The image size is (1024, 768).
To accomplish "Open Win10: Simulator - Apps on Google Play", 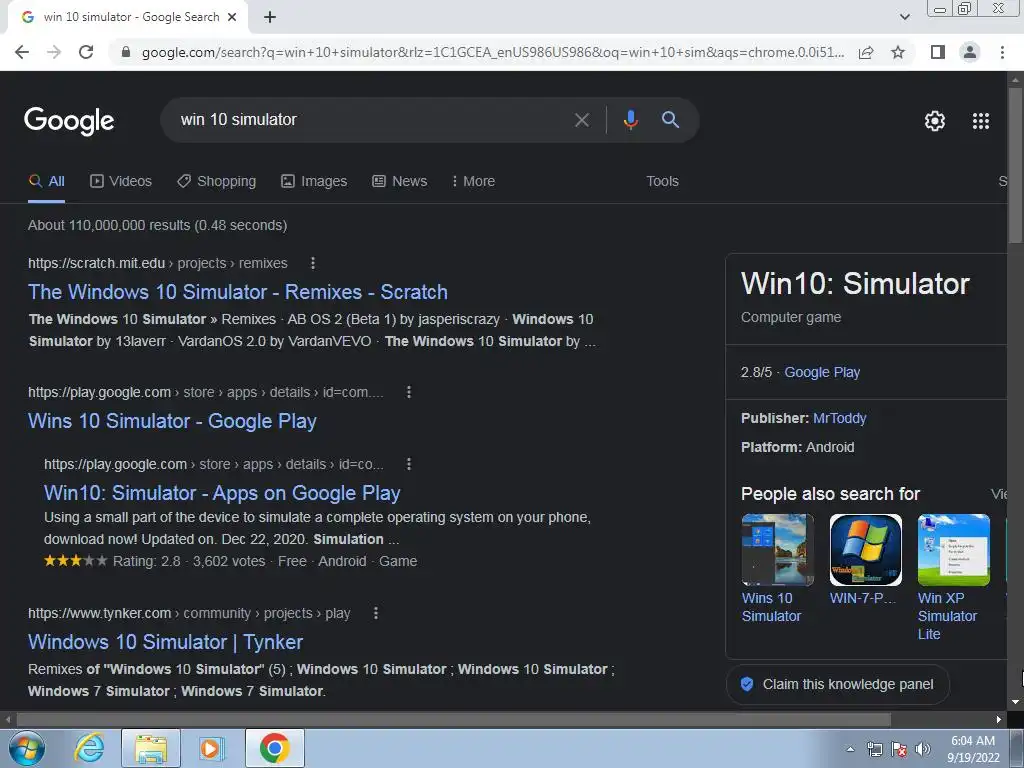I will (x=222, y=493).
